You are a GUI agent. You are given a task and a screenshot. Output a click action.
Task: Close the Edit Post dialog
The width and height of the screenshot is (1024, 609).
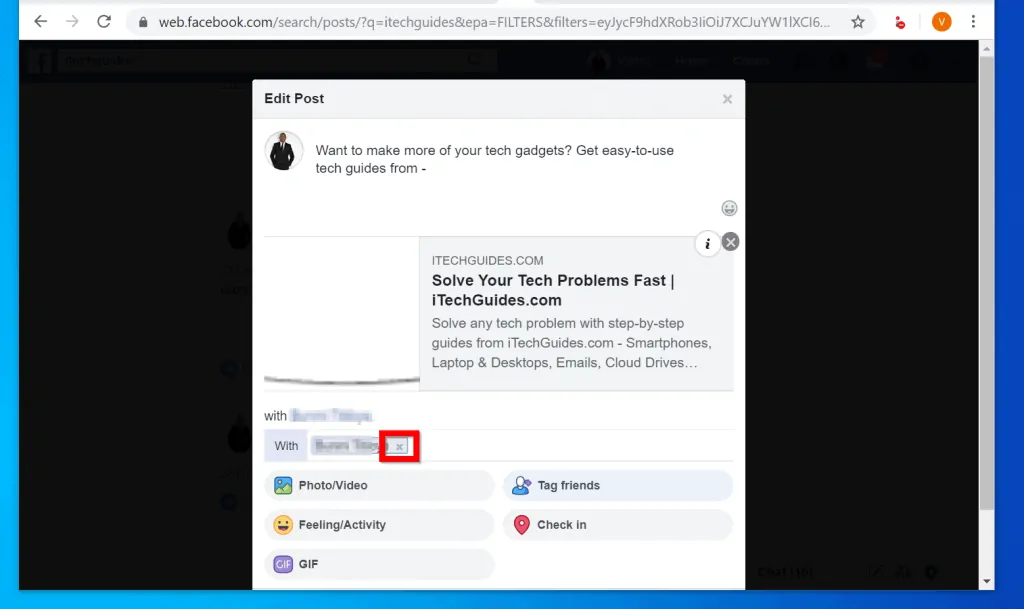[727, 99]
